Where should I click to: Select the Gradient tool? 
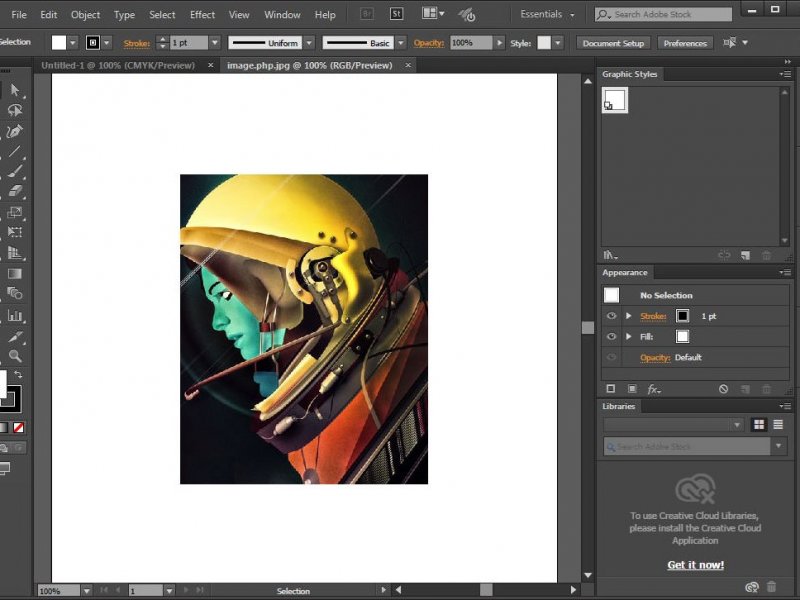click(15, 273)
